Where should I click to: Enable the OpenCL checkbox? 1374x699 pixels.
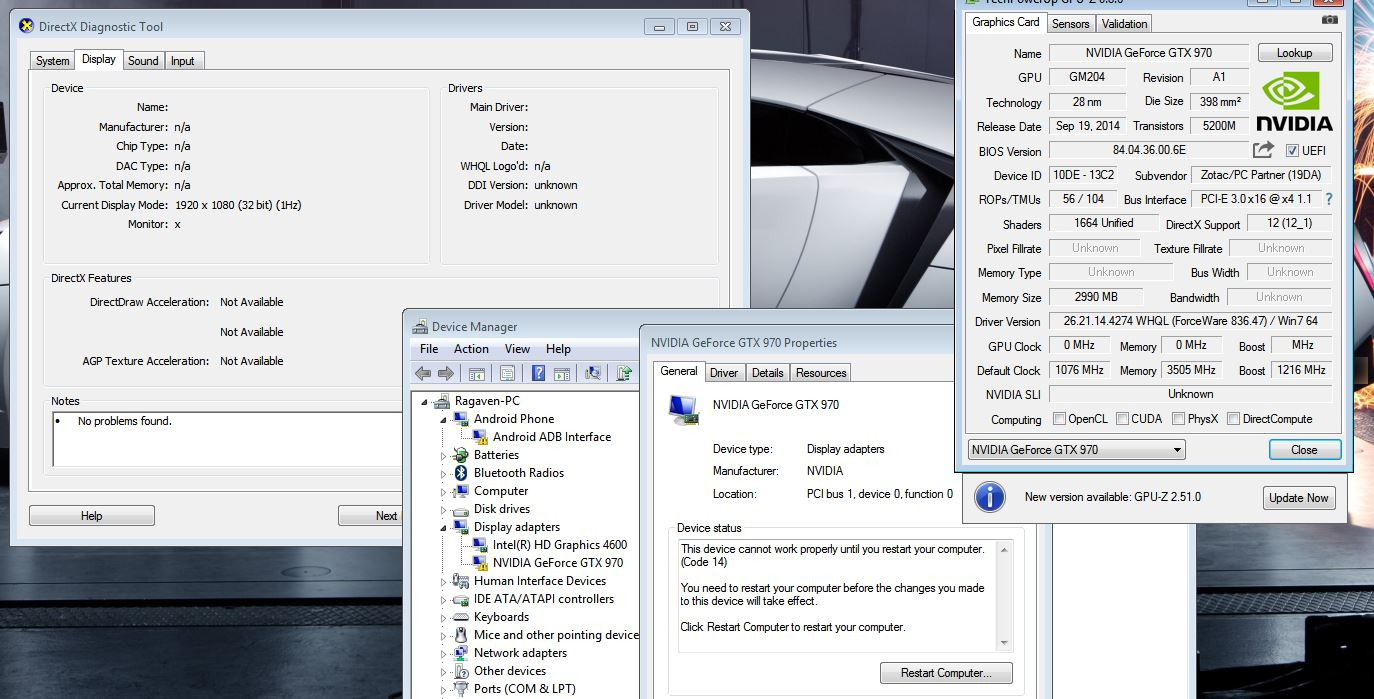pos(1059,419)
